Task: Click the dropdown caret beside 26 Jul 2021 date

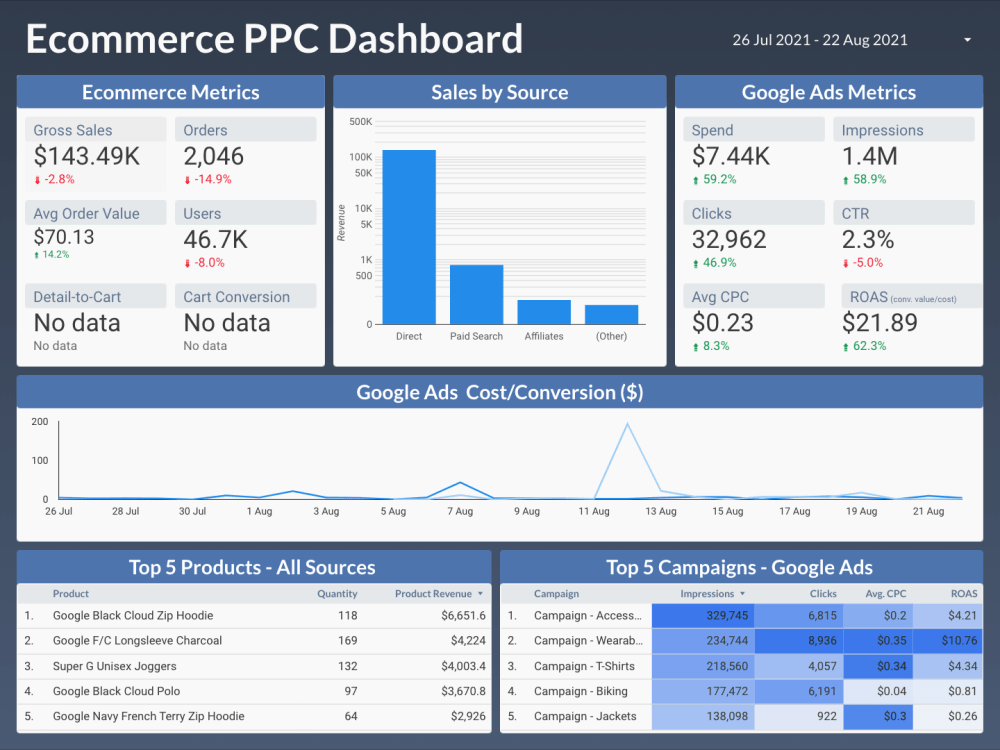Action: (965, 40)
